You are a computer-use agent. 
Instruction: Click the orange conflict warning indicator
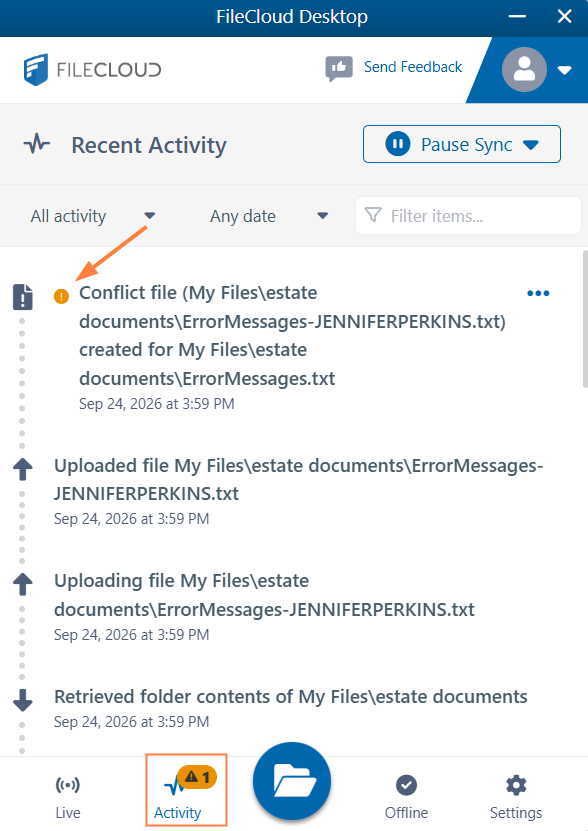pos(62,296)
